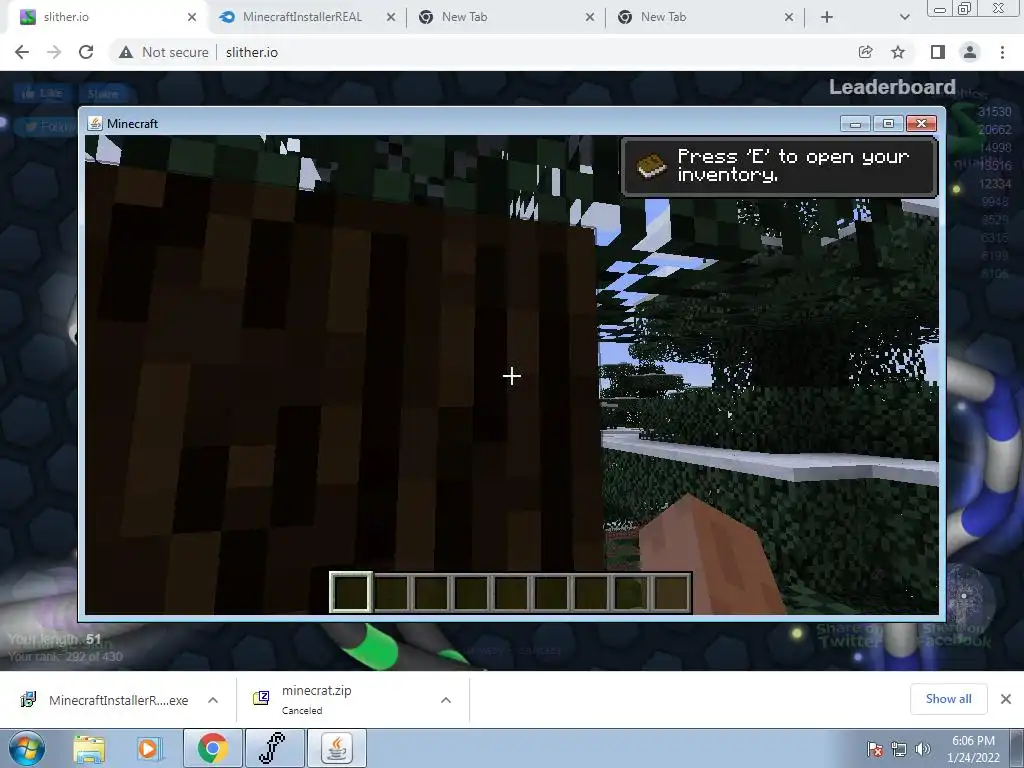The height and width of the screenshot is (768, 1024).
Task: Expand options for MinecraftInstallerR....exe download
Action: (213, 700)
